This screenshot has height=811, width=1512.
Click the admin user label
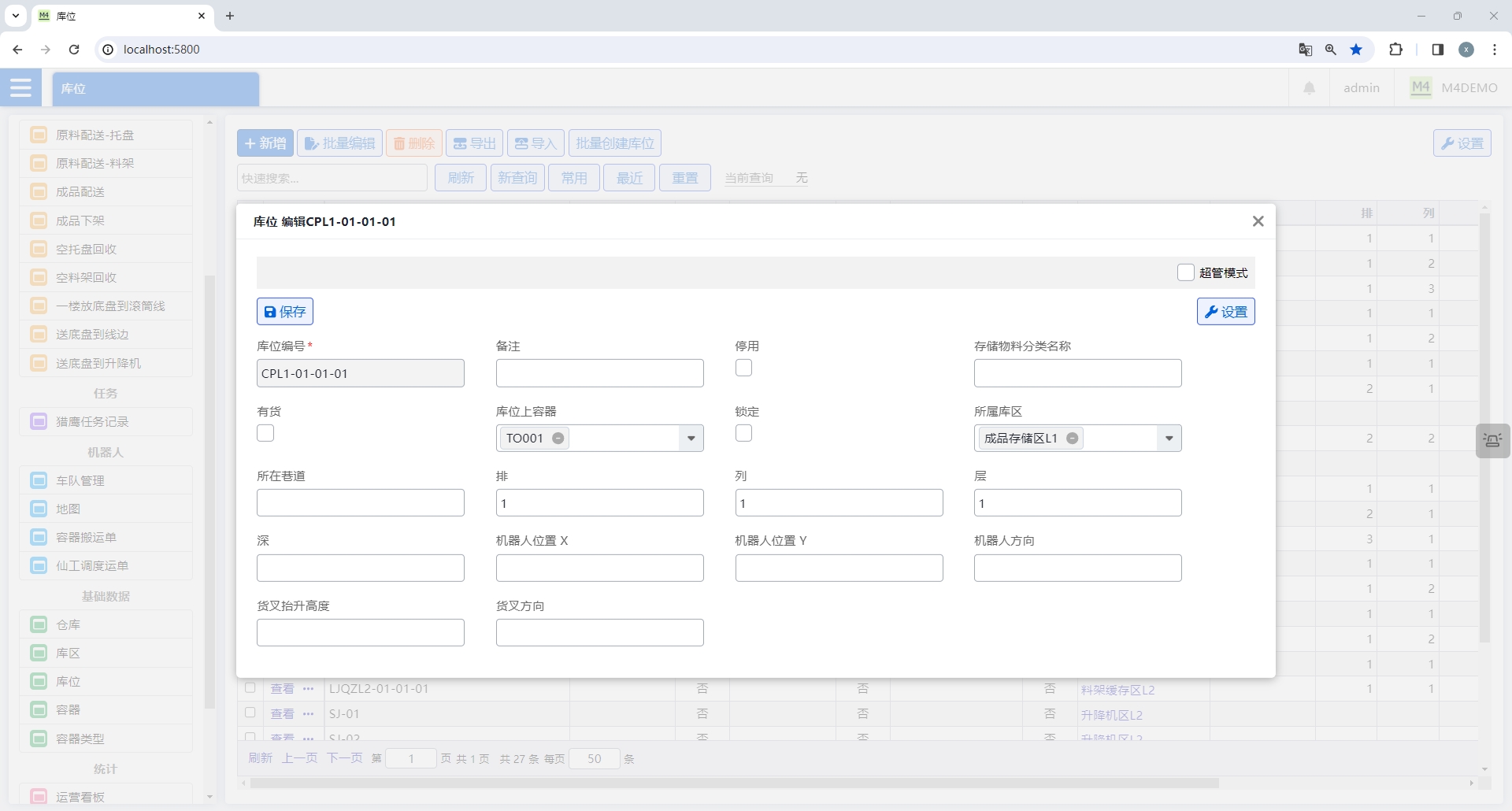tap(1362, 88)
